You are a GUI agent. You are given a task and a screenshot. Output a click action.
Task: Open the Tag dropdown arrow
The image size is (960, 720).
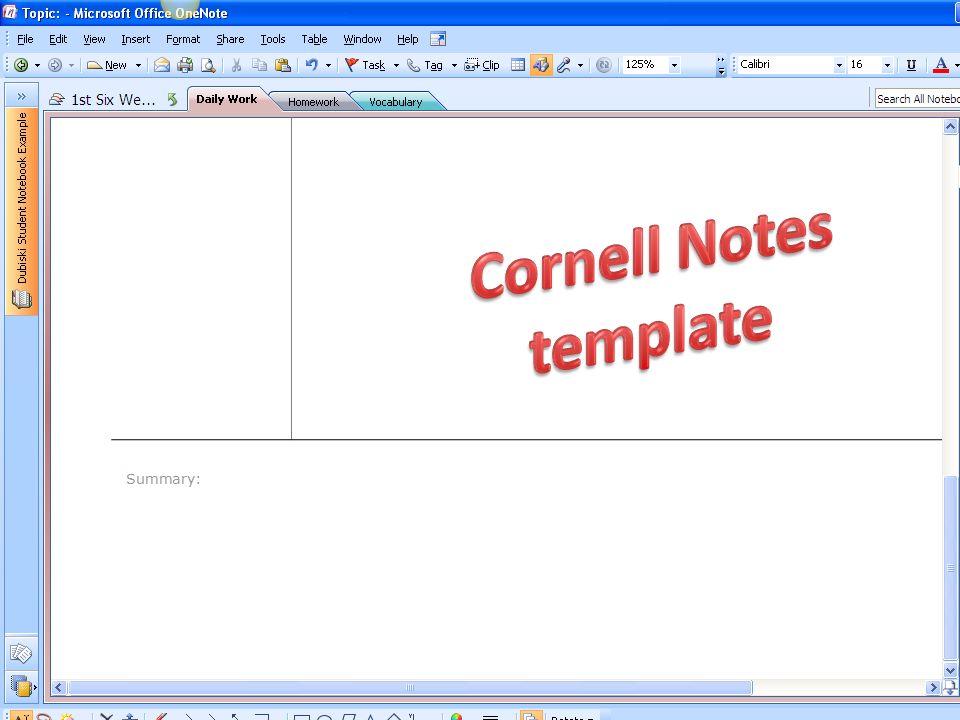click(454, 65)
